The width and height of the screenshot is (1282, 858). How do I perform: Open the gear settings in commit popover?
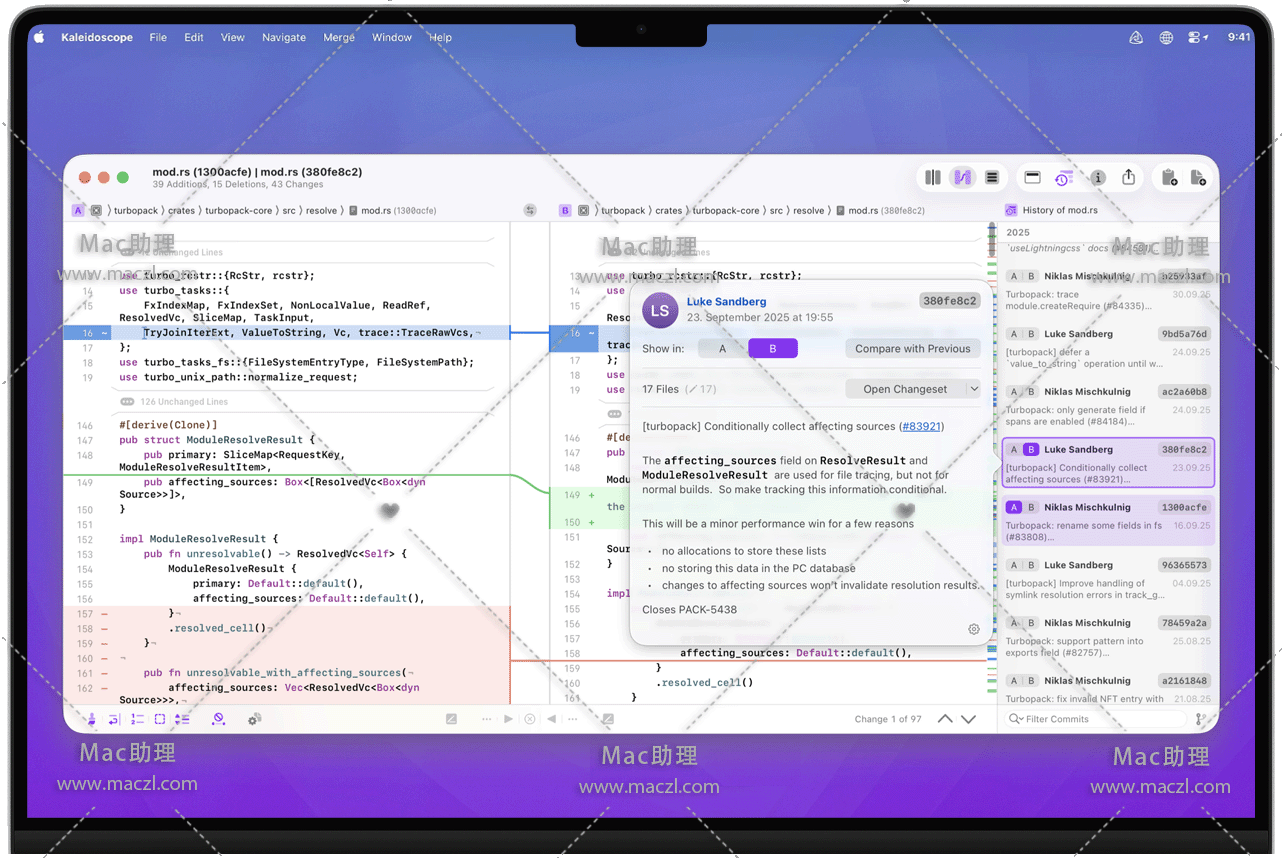coord(974,629)
